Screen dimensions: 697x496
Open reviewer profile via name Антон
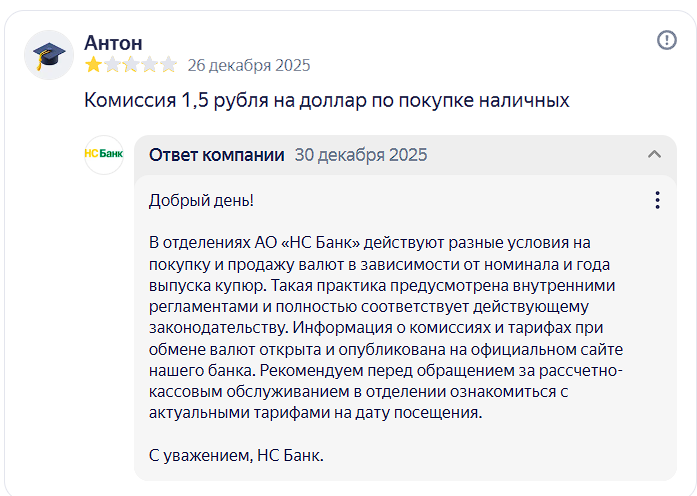click(113, 42)
